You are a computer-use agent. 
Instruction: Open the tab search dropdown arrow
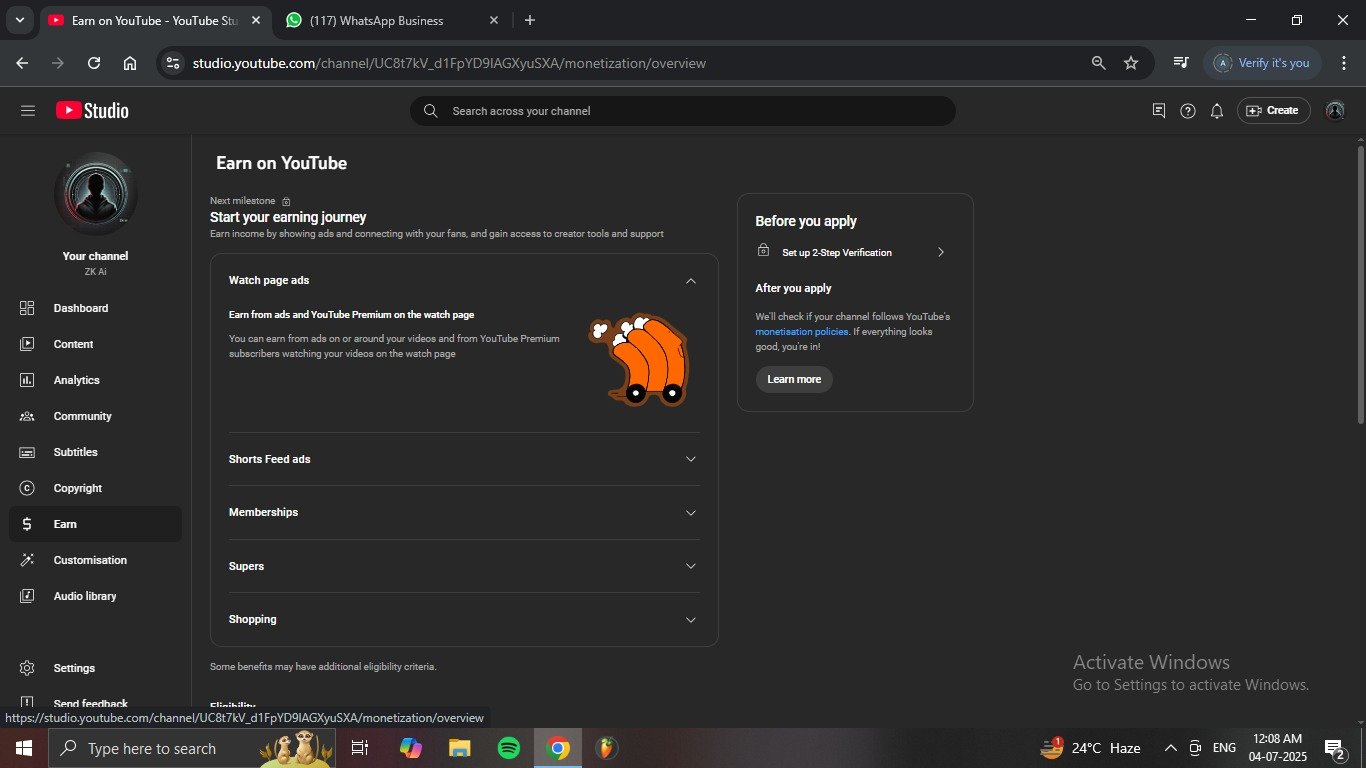click(19, 20)
